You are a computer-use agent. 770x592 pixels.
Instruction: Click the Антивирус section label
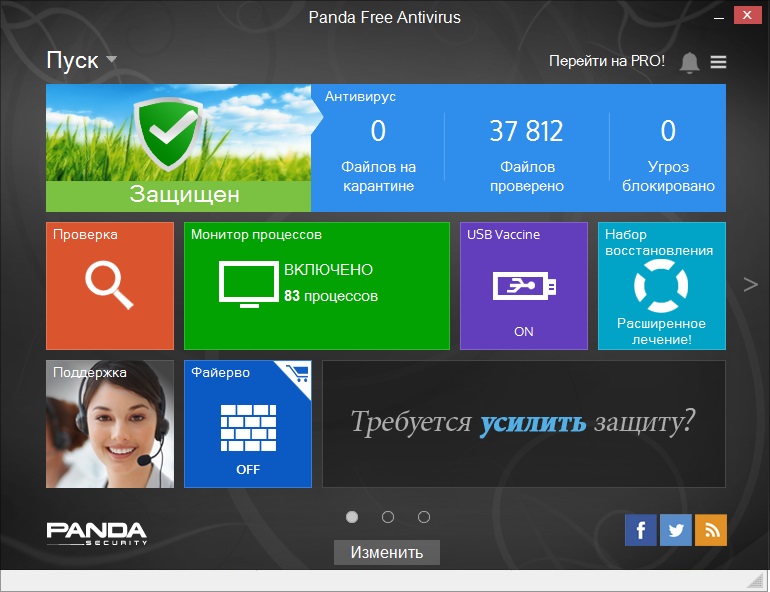tap(360, 97)
